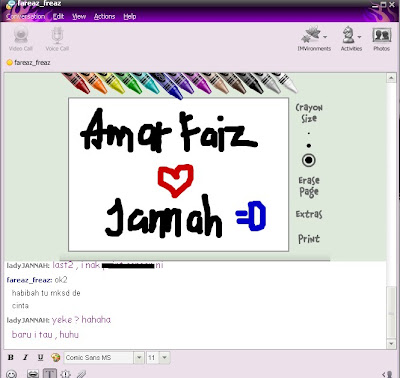Expand the Activities dropdown arrow
Image resolution: width=400 pixels, height=378 pixels.
(x=359, y=36)
